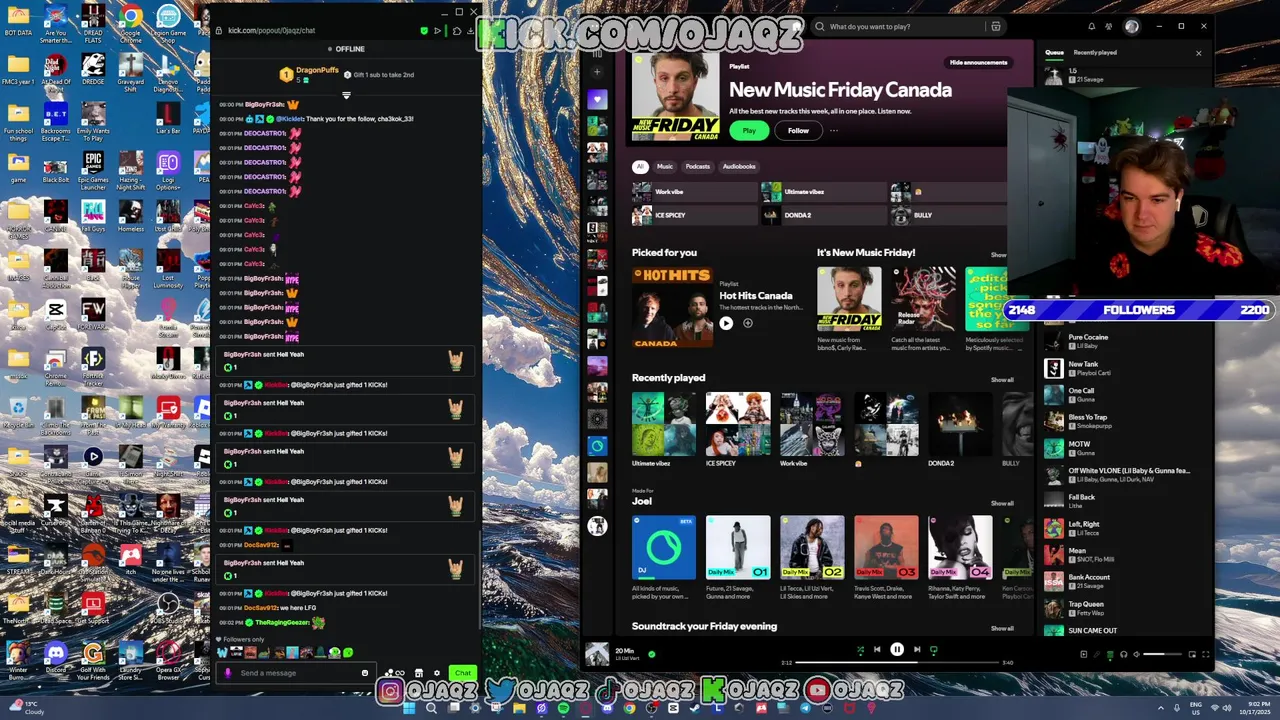Seek on the Spotify song progress bar
This screenshot has width=1280, height=720.
click(897, 662)
